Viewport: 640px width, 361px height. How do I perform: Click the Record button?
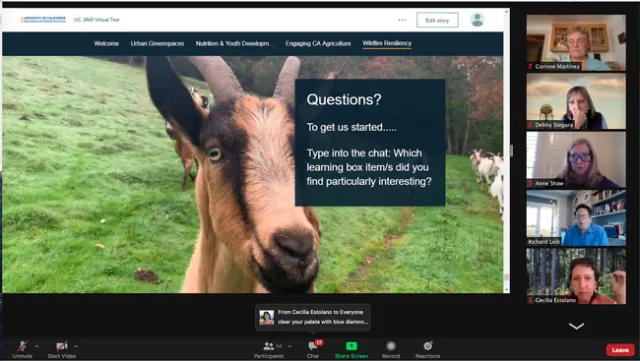(x=391, y=350)
